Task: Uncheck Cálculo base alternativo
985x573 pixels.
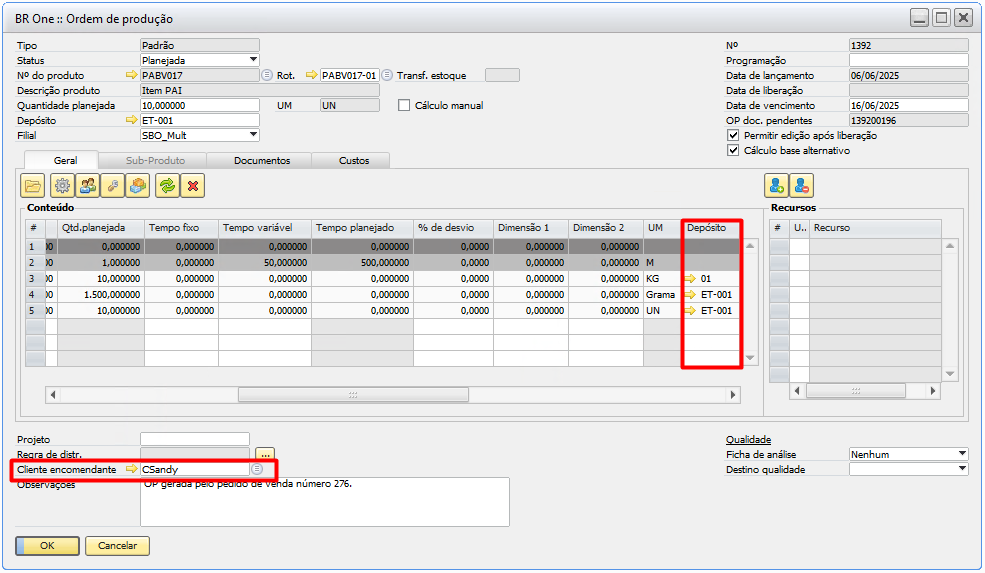Action: tap(733, 151)
